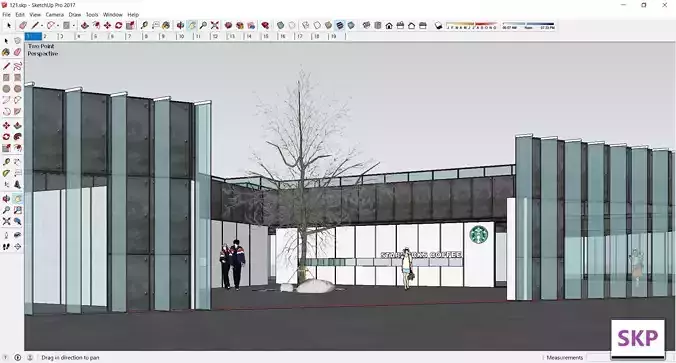Activate the Follow Me tool
This screenshot has width=676, height=363.
tap(17, 137)
